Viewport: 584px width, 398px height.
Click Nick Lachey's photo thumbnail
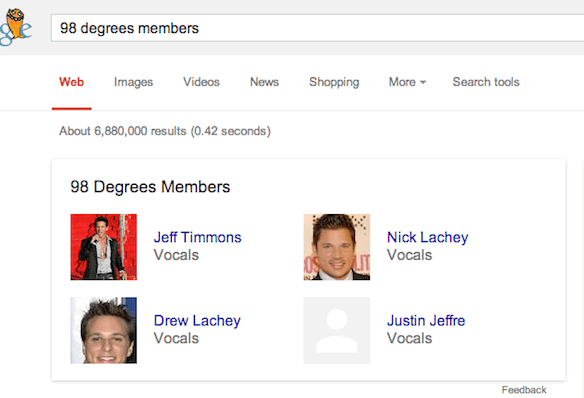(337, 247)
